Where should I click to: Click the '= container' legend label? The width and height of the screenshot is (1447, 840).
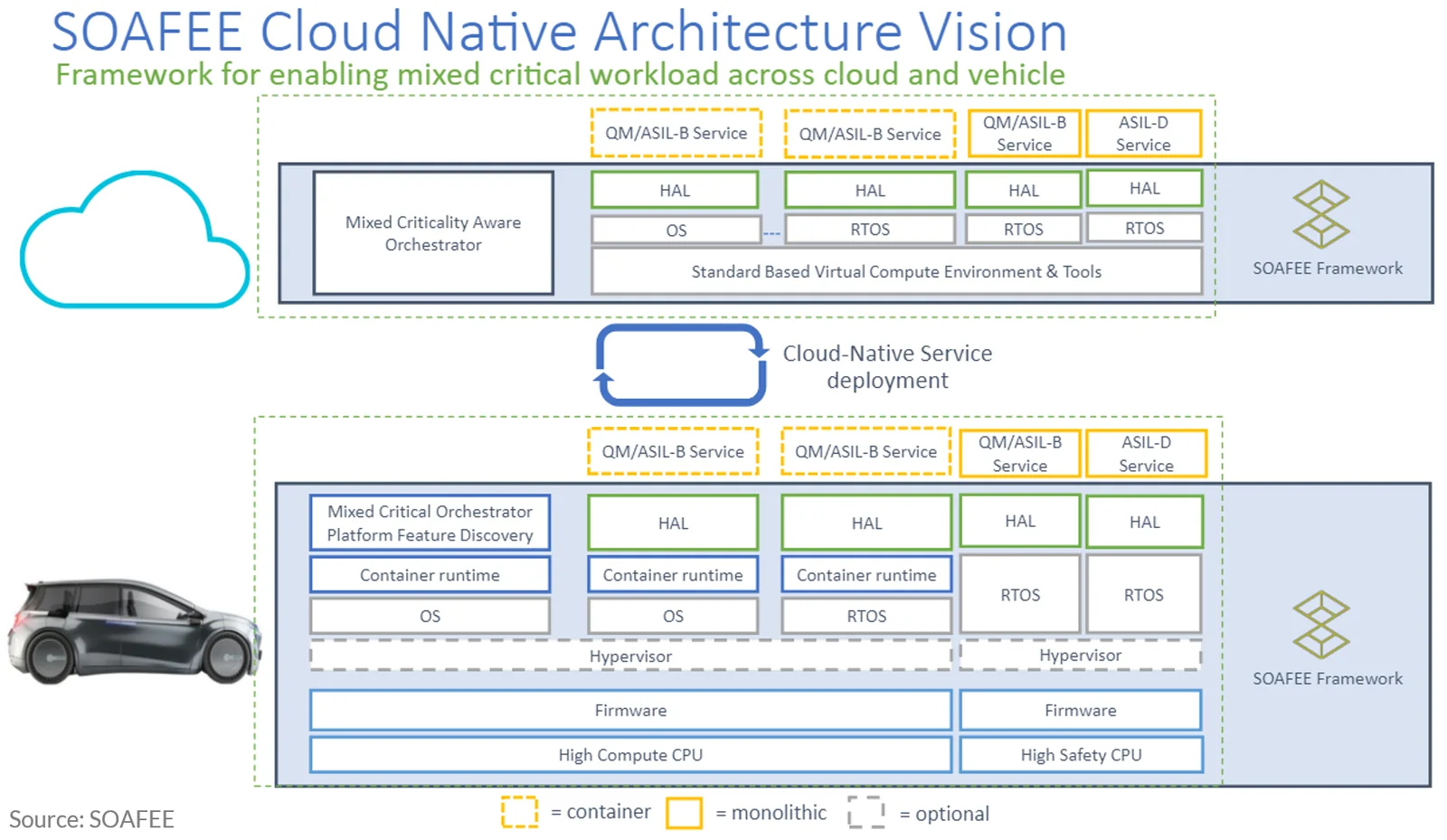click(601, 812)
